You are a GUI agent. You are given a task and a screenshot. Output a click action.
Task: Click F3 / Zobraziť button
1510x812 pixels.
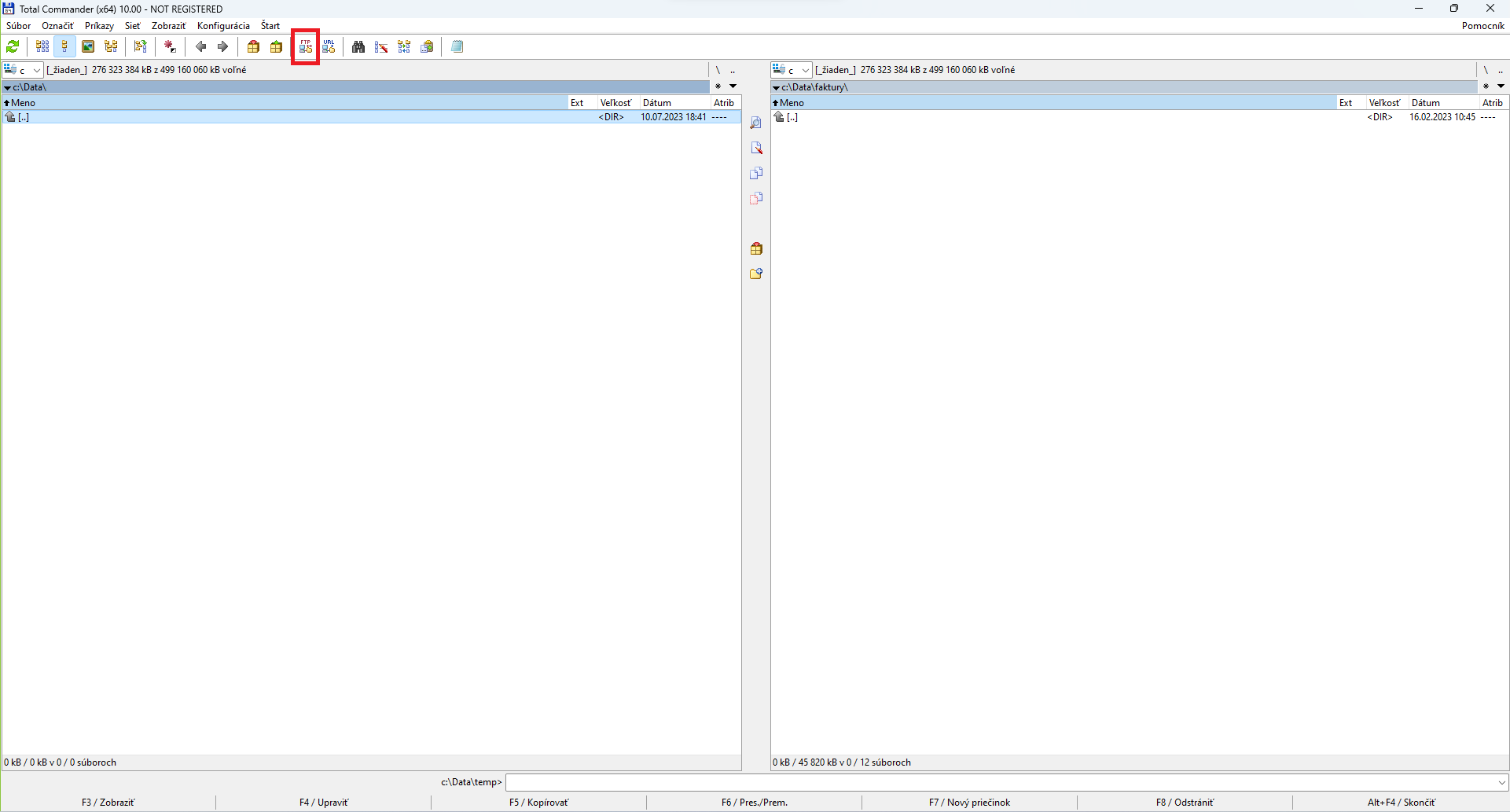[108, 803]
